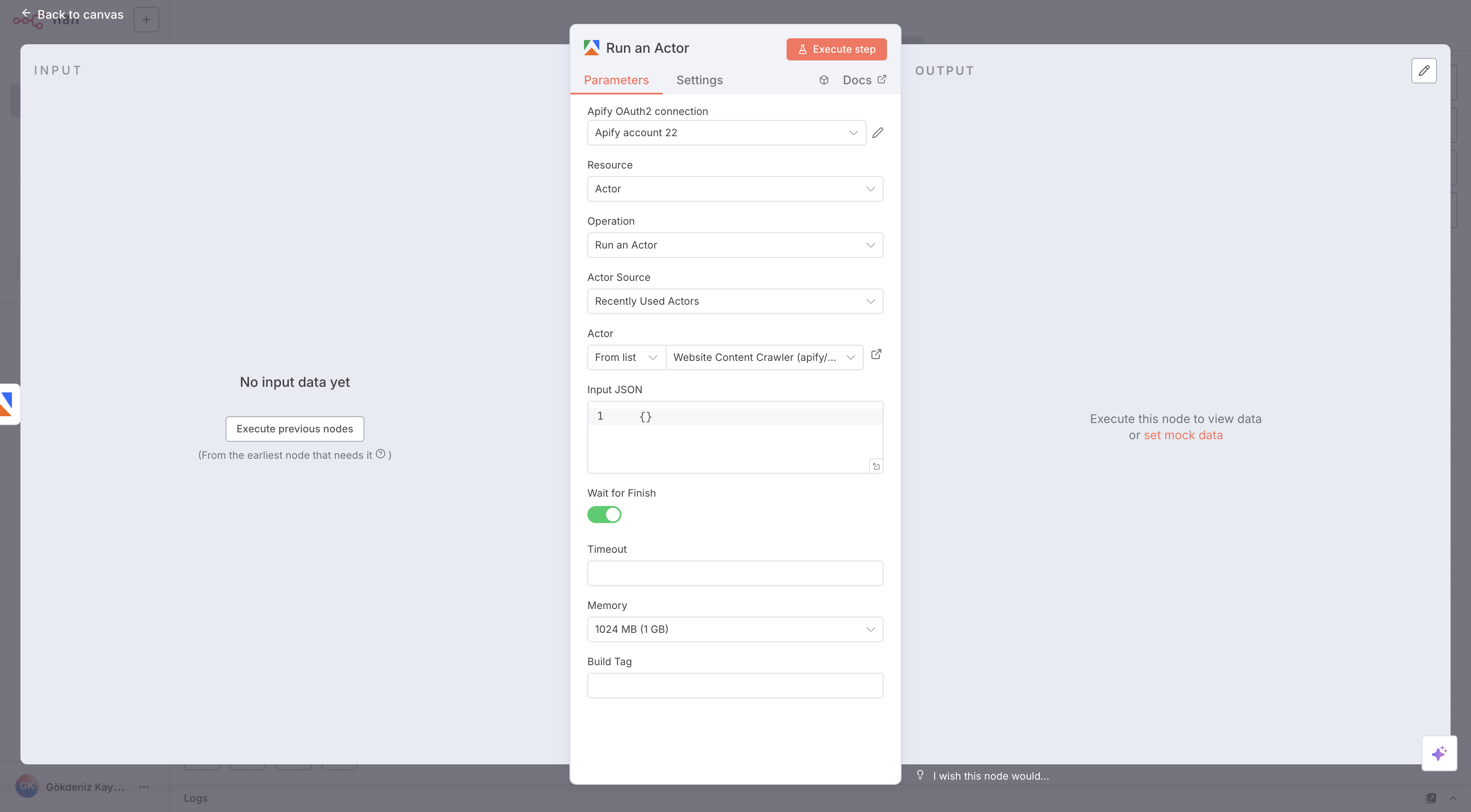
Task: Edit the Apify account 22 credential via pencil icon
Action: pyautogui.click(x=878, y=132)
